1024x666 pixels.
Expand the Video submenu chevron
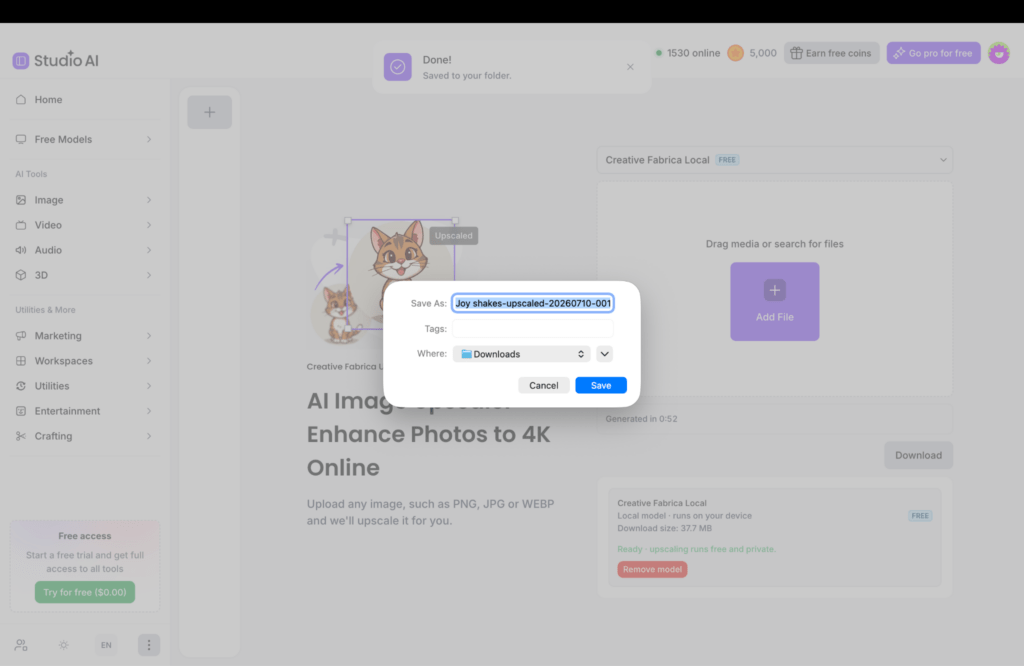pyautogui.click(x=149, y=225)
